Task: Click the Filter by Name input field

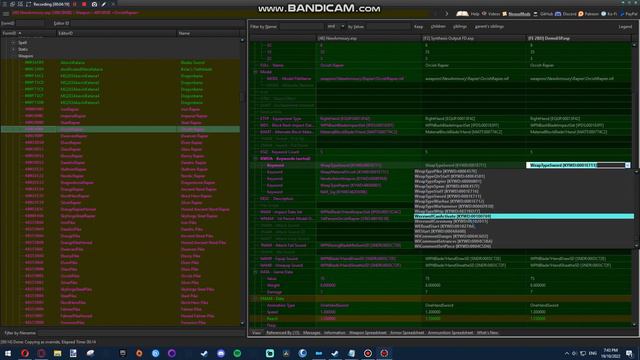Action: [x=302, y=27]
